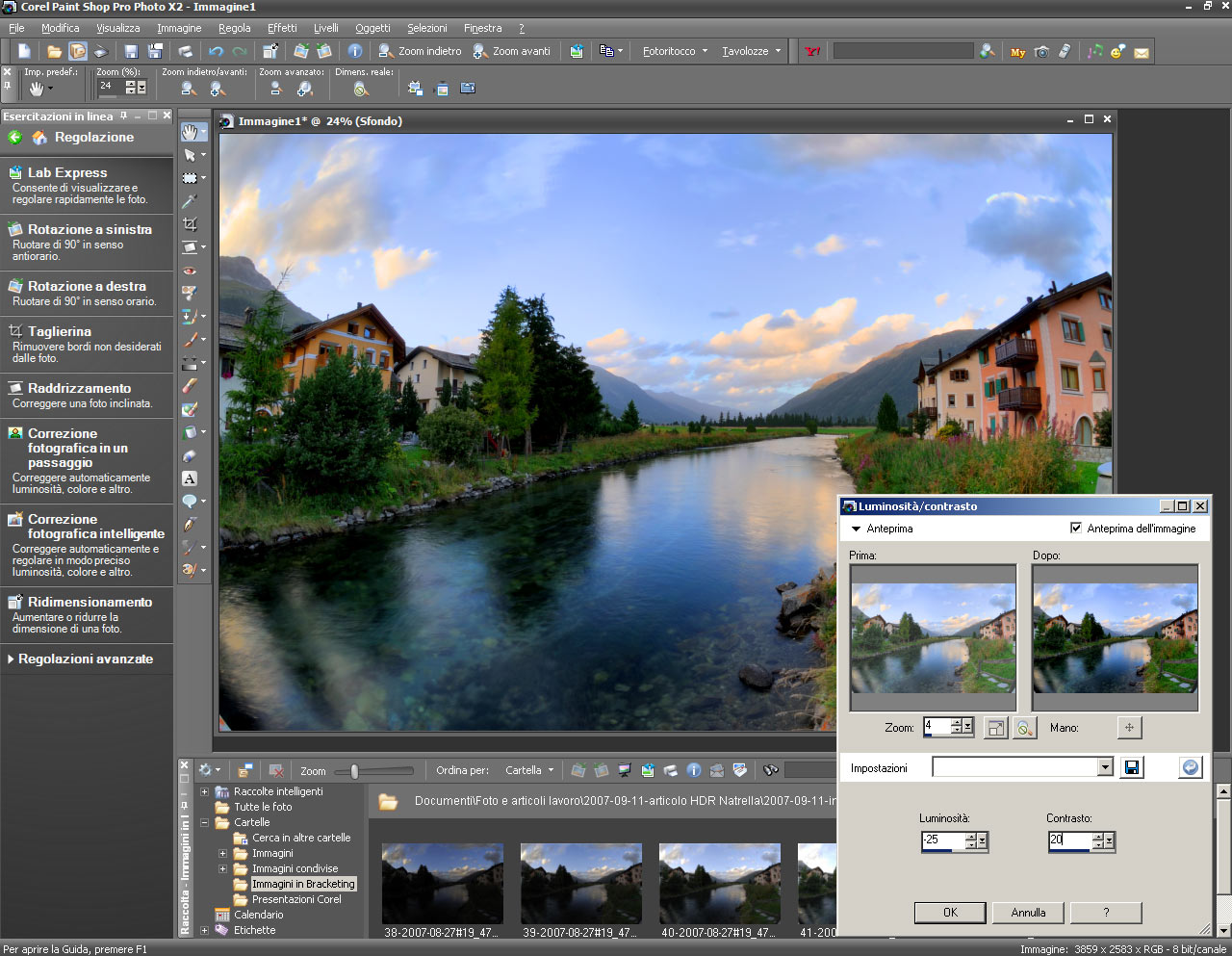Click the organizer thumbnail Zoom slider
Viewport: 1232px width, 956px height.
(355, 771)
